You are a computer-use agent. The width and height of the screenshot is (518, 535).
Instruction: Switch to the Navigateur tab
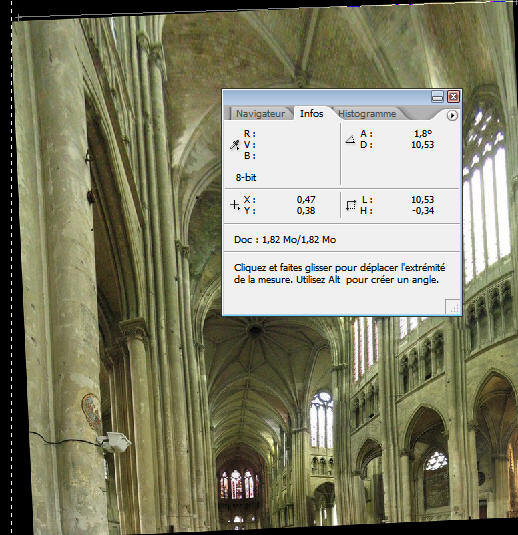[260, 114]
